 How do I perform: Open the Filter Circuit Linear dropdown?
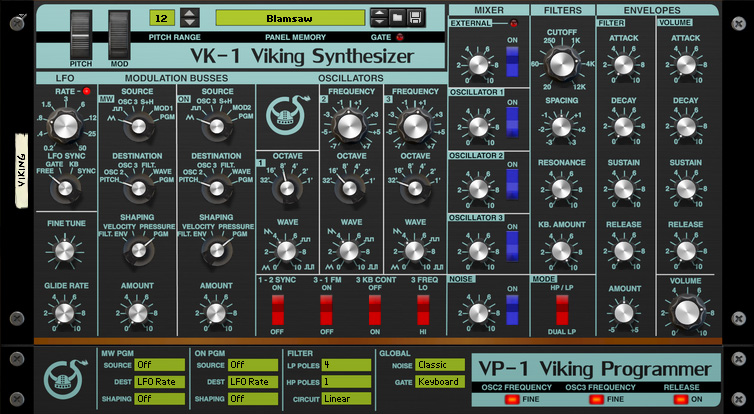tap(346, 399)
